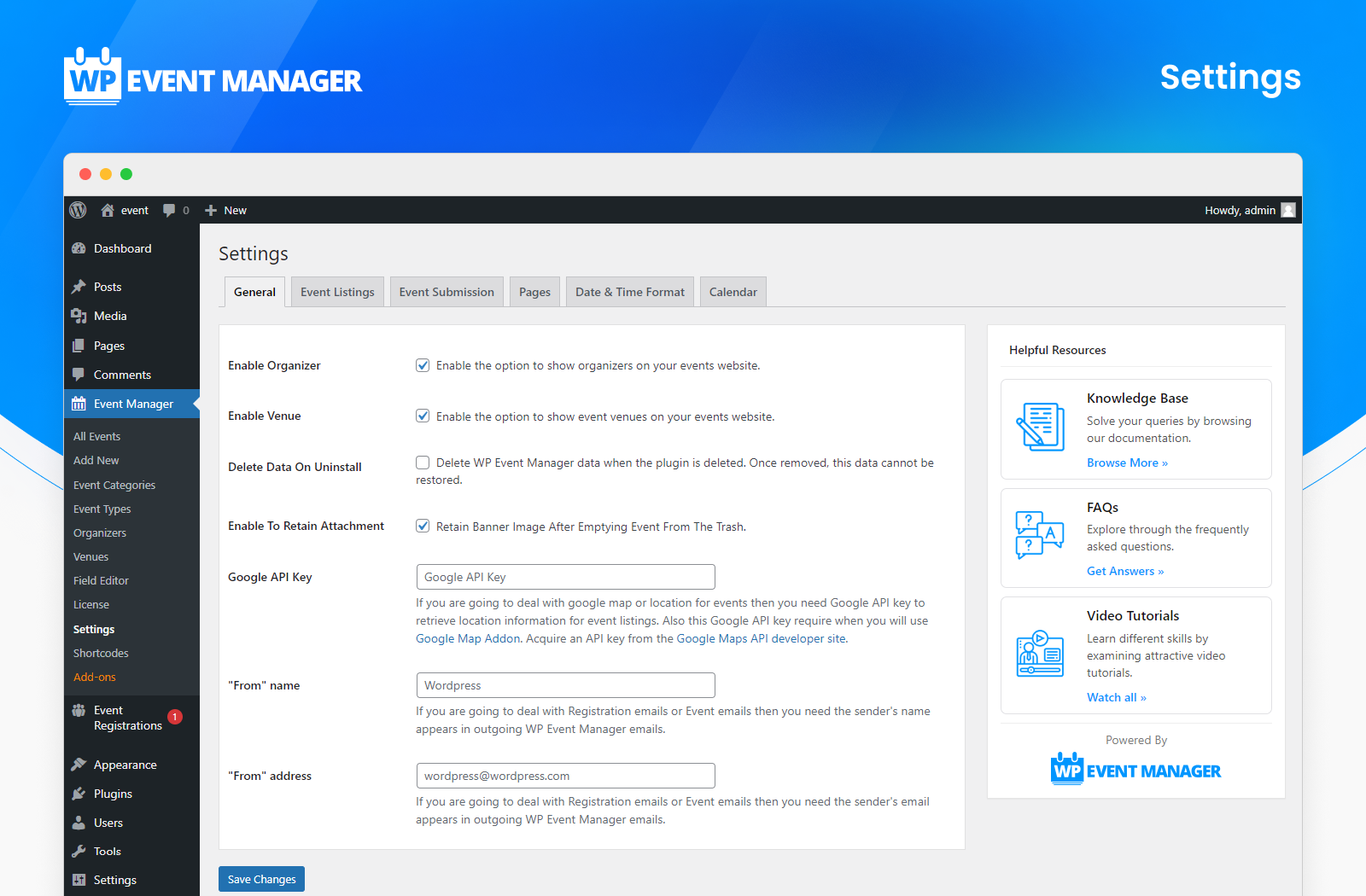The height and width of the screenshot is (896, 1366).
Task: Select the Calendar tab
Action: tap(733, 292)
